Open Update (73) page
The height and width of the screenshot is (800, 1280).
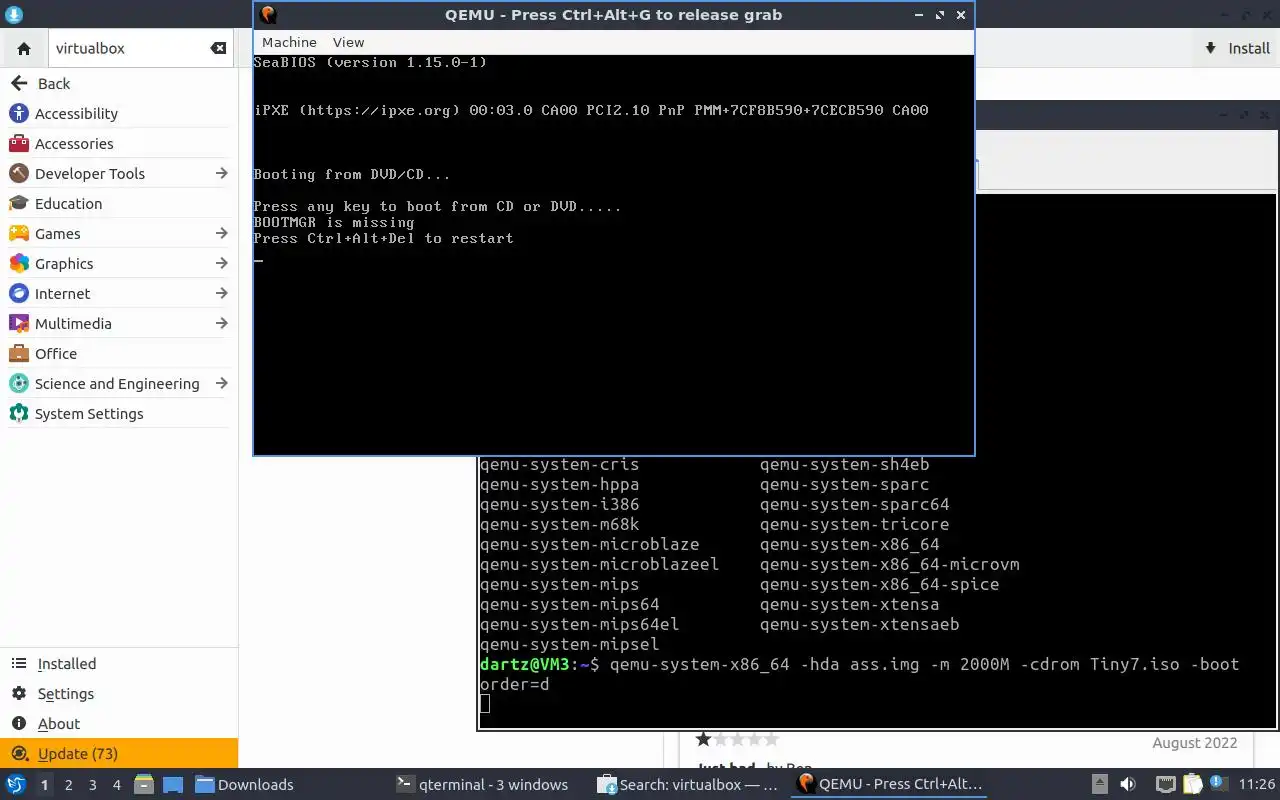pyautogui.click(x=119, y=753)
